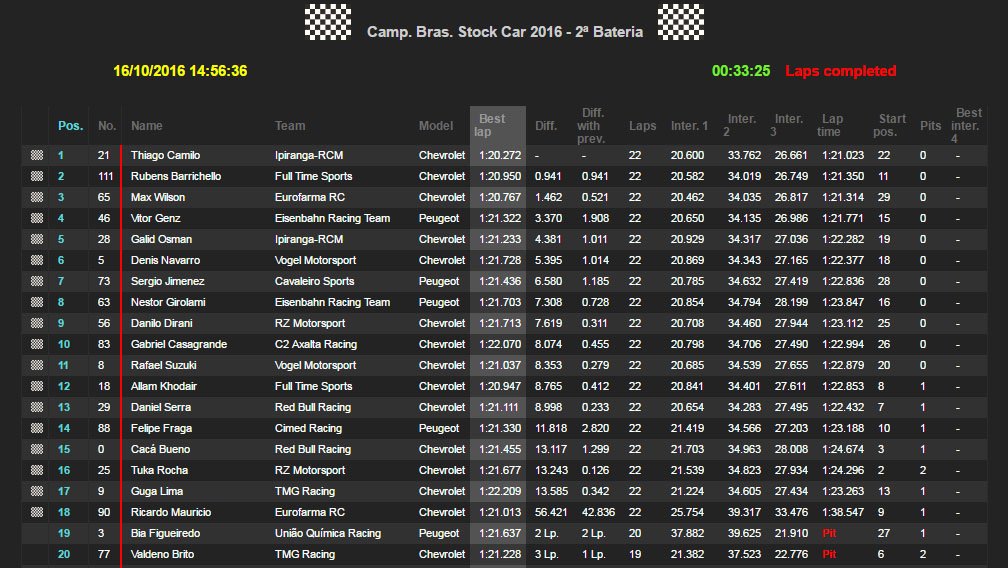Click the name Bia Figueiredo
1008x568 pixels.
click(165, 533)
